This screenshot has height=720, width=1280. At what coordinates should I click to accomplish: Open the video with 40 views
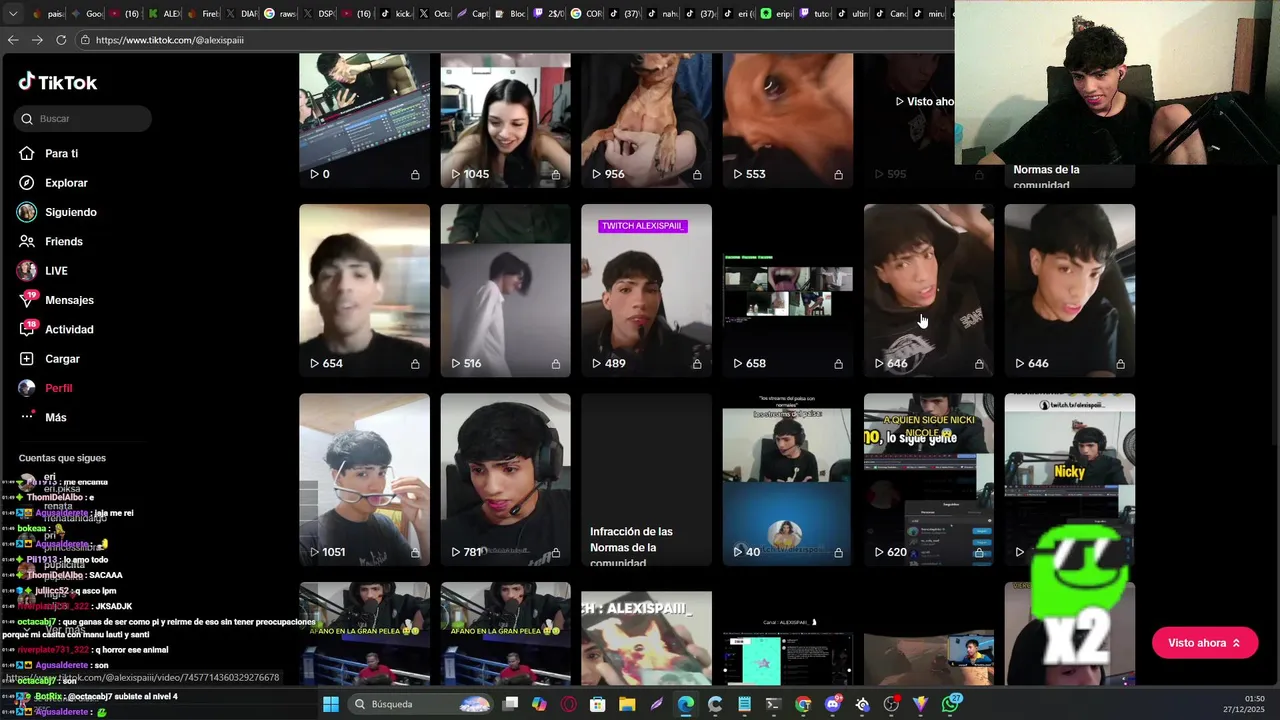787,479
